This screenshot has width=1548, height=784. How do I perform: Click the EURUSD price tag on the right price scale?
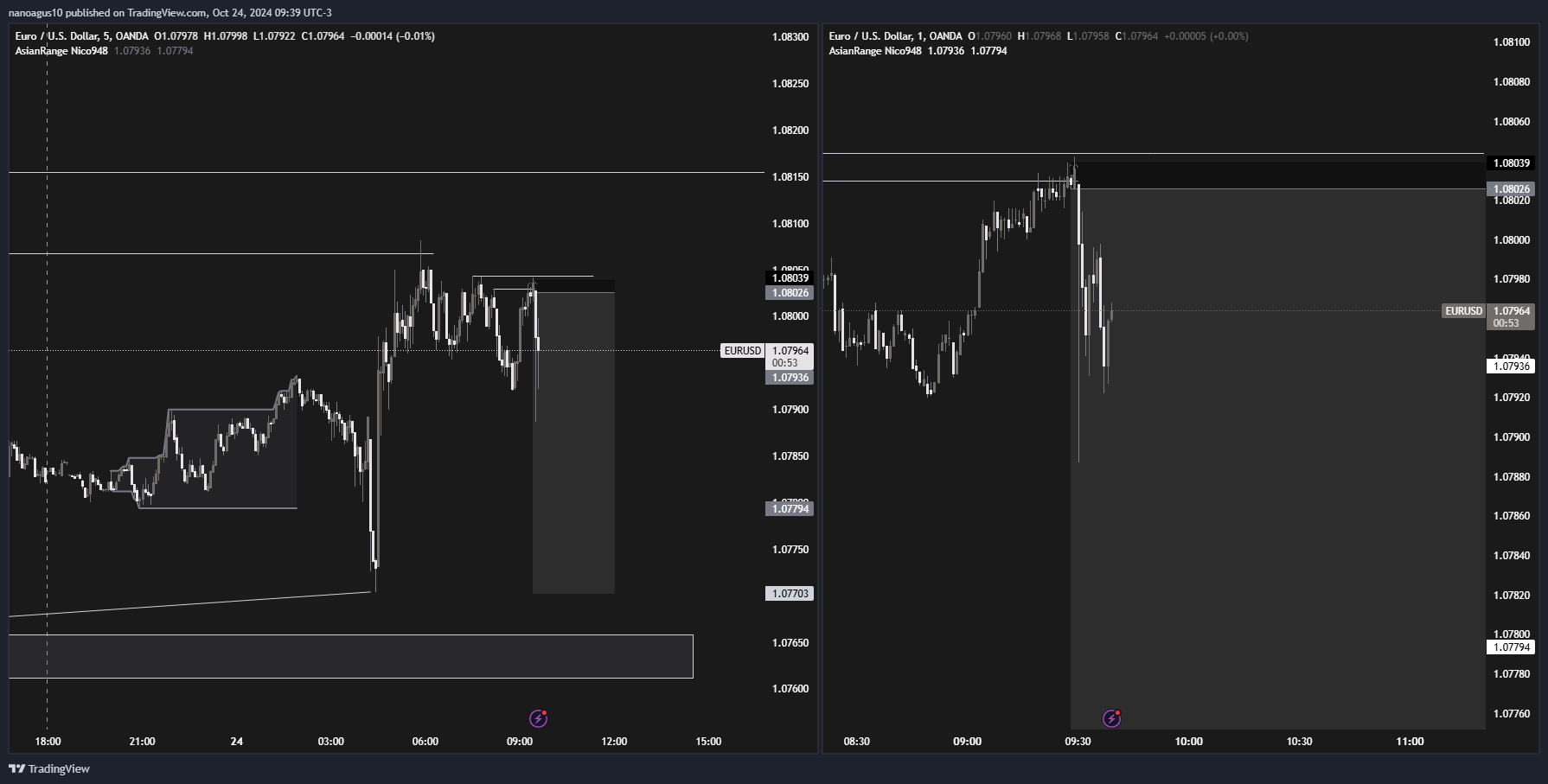tap(1463, 310)
